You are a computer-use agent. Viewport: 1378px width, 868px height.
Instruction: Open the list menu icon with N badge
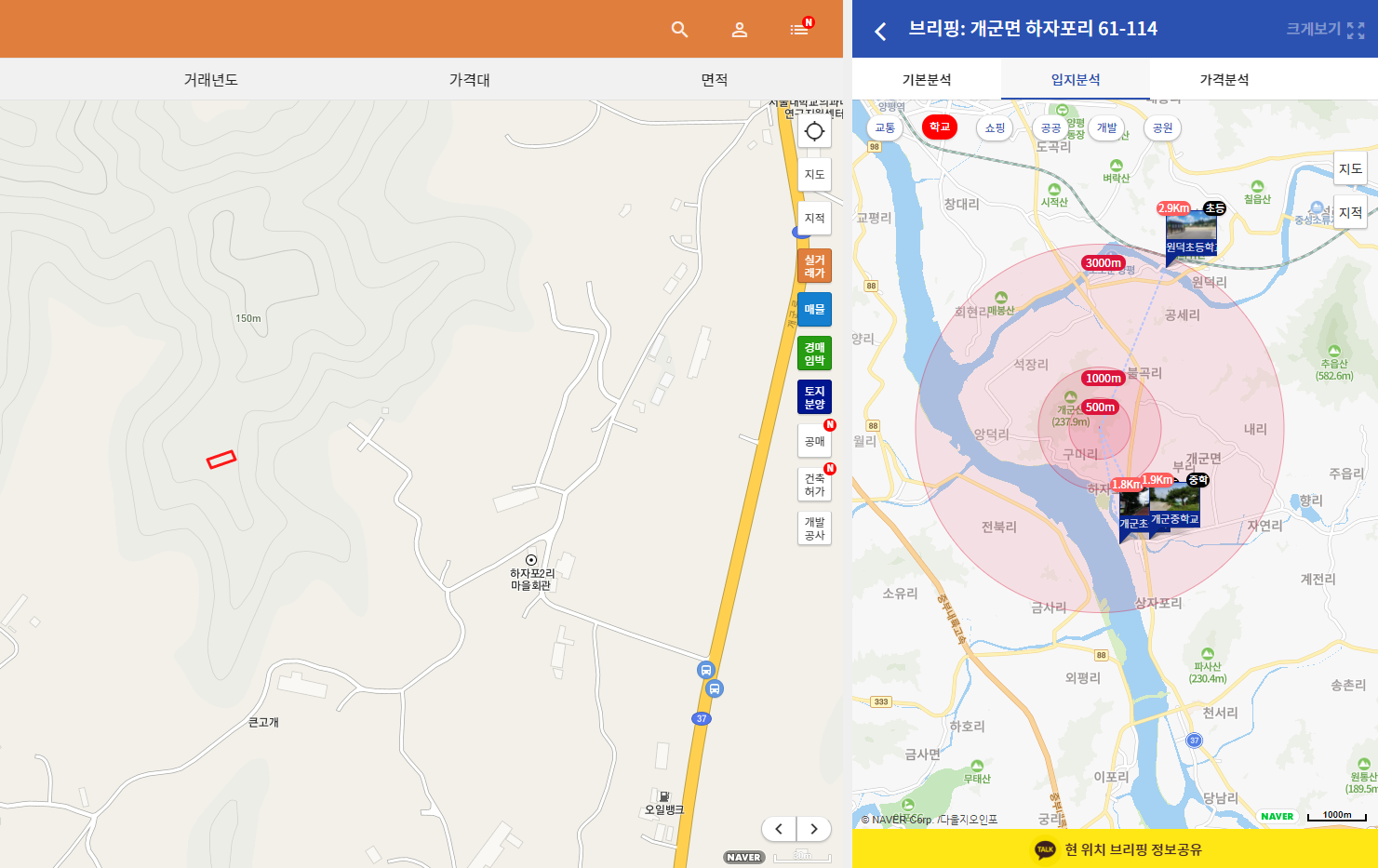800,28
